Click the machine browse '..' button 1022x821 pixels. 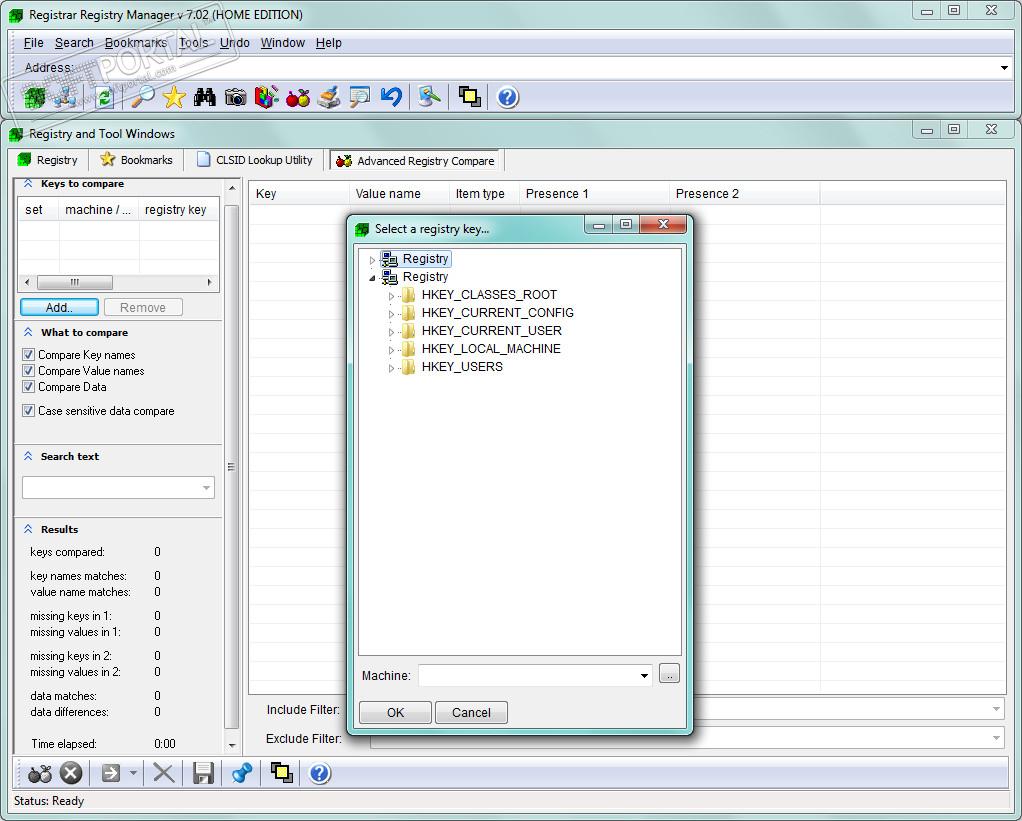[x=669, y=674]
